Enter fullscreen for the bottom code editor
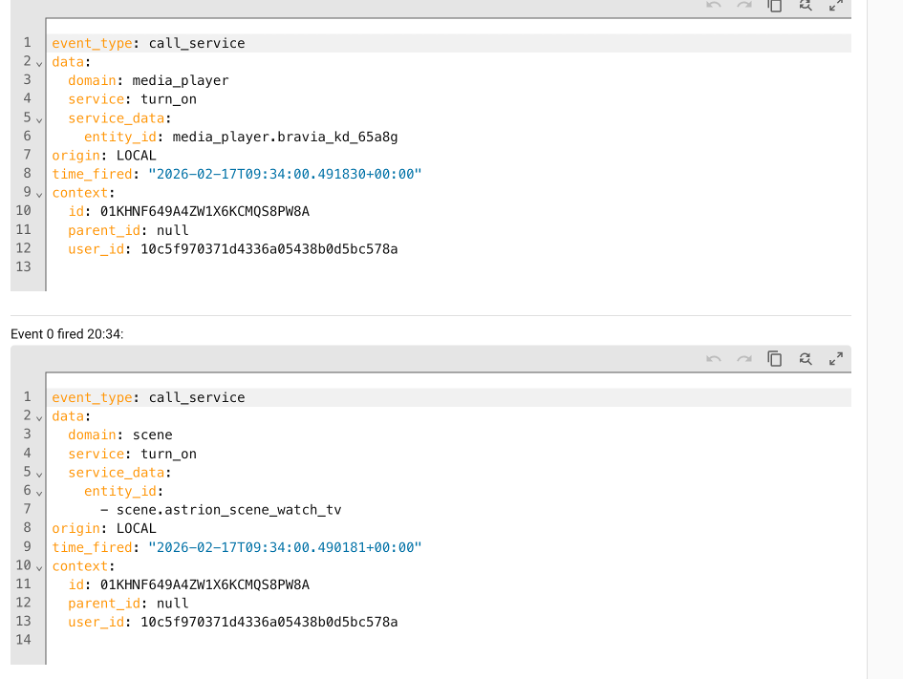 (836, 359)
